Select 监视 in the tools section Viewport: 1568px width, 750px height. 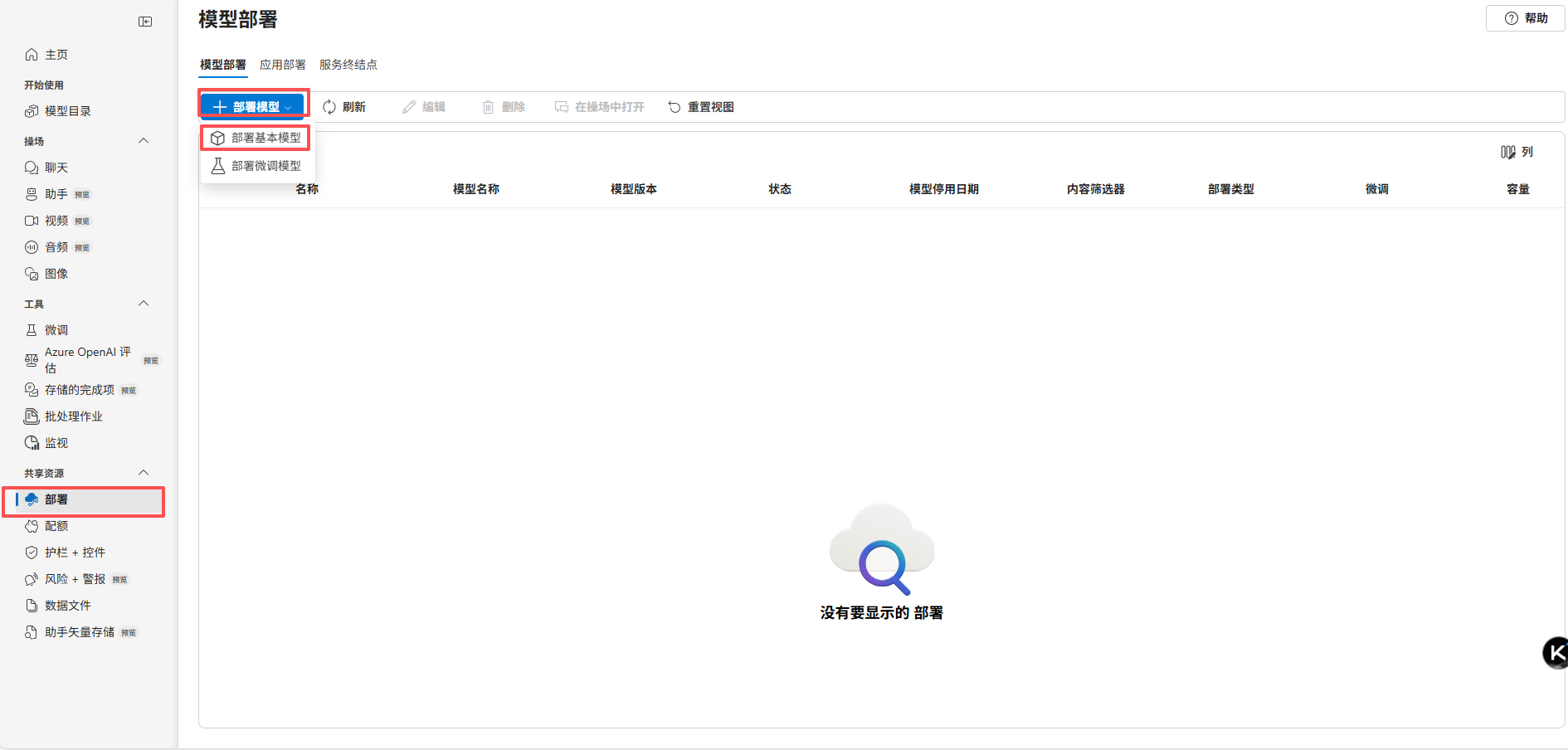tap(56, 442)
